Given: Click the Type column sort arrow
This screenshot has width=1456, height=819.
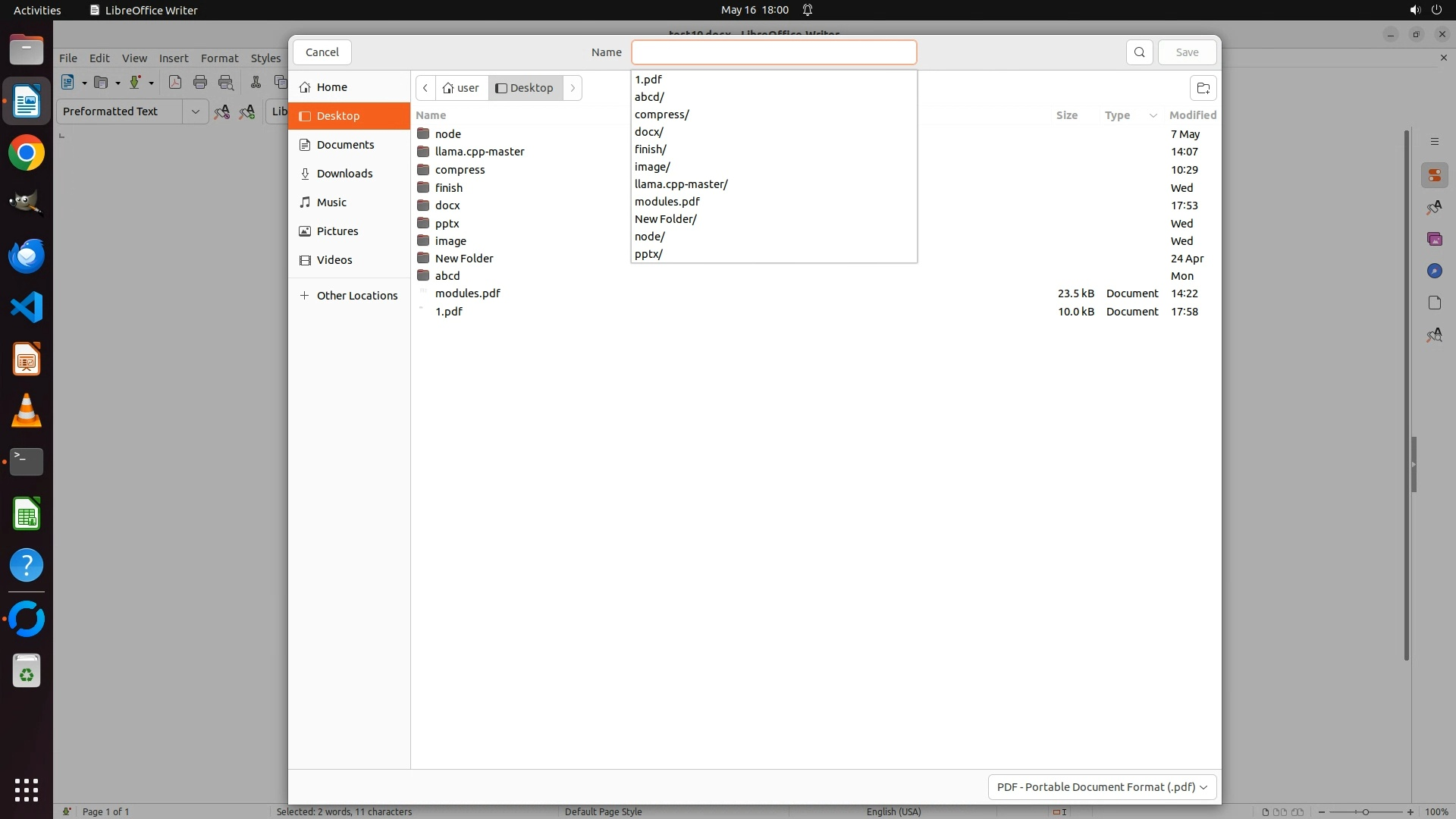Looking at the screenshot, I should point(1153,115).
